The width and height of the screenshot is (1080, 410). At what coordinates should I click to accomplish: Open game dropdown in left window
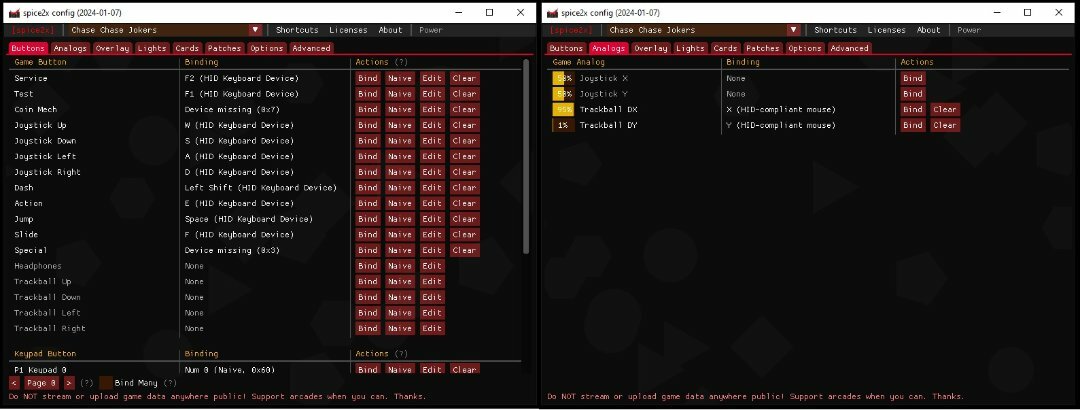coord(255,30)
